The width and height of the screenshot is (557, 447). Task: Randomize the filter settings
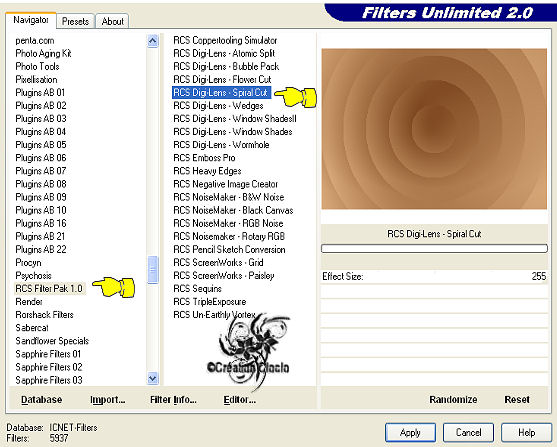coord(453,400)
